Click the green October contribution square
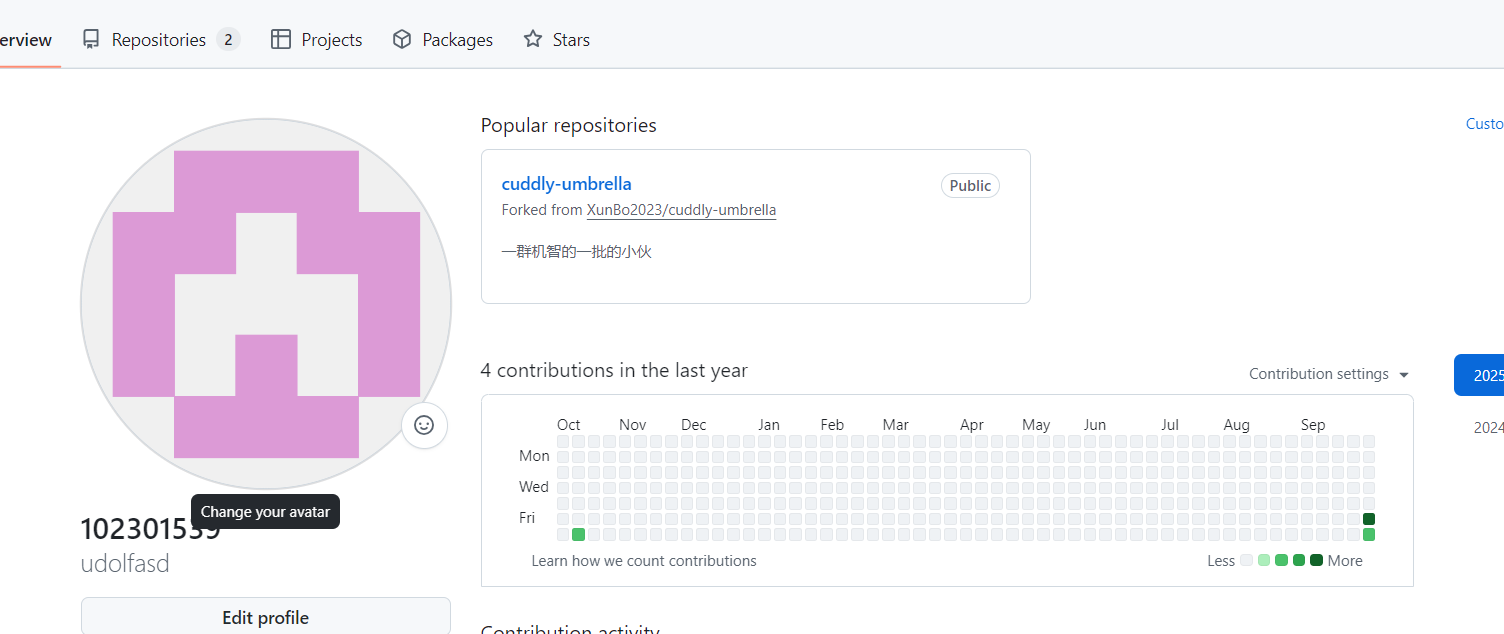Screen dimensions: 1504x634 tap(578, 535)
